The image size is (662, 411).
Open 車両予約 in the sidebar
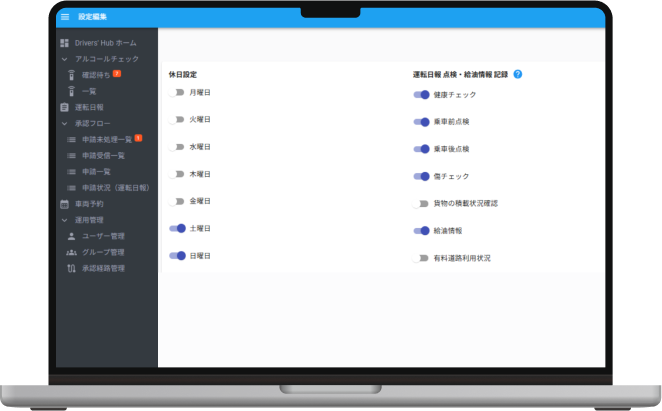89,204
